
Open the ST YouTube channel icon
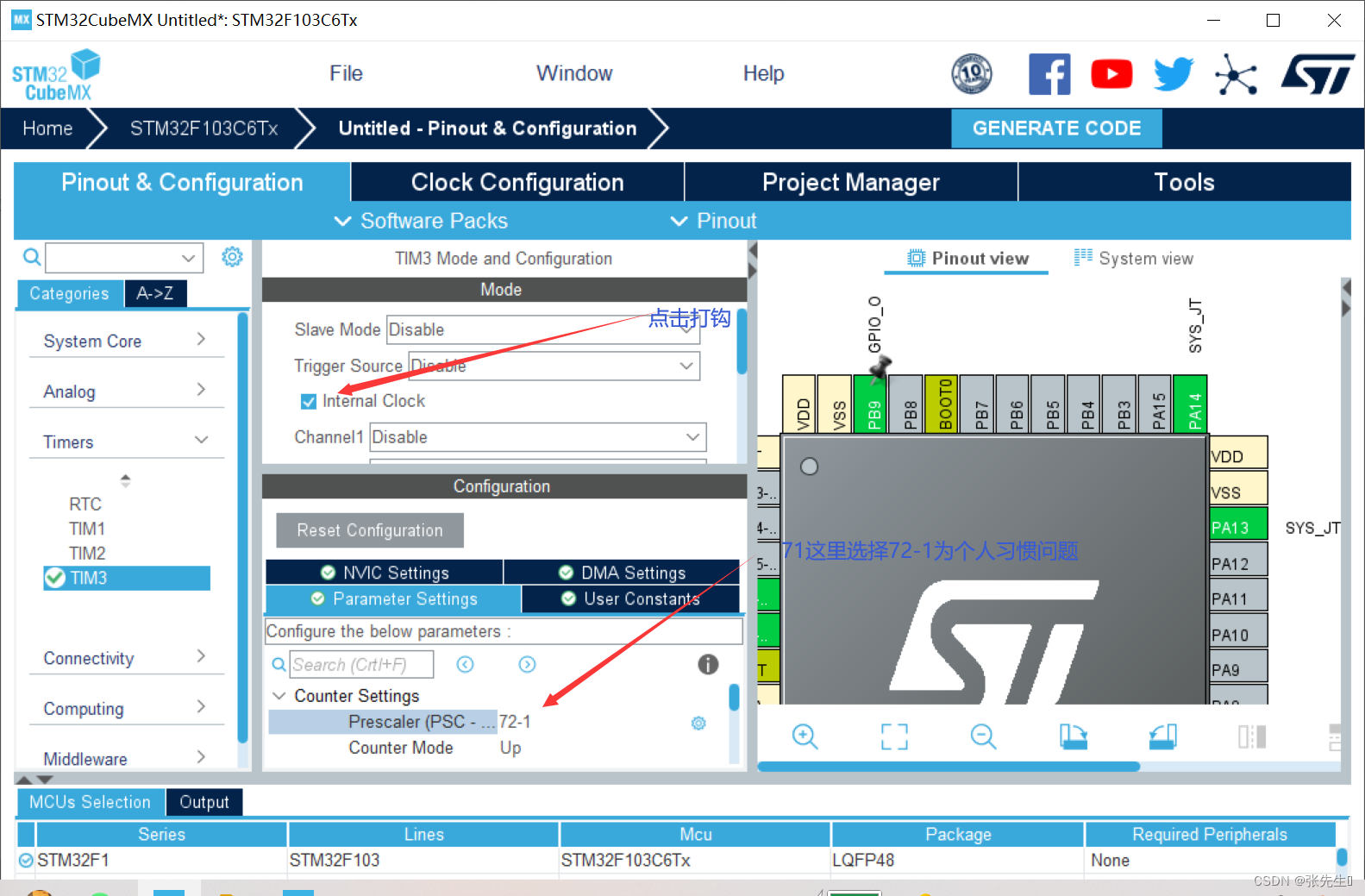pos(1111,74)
